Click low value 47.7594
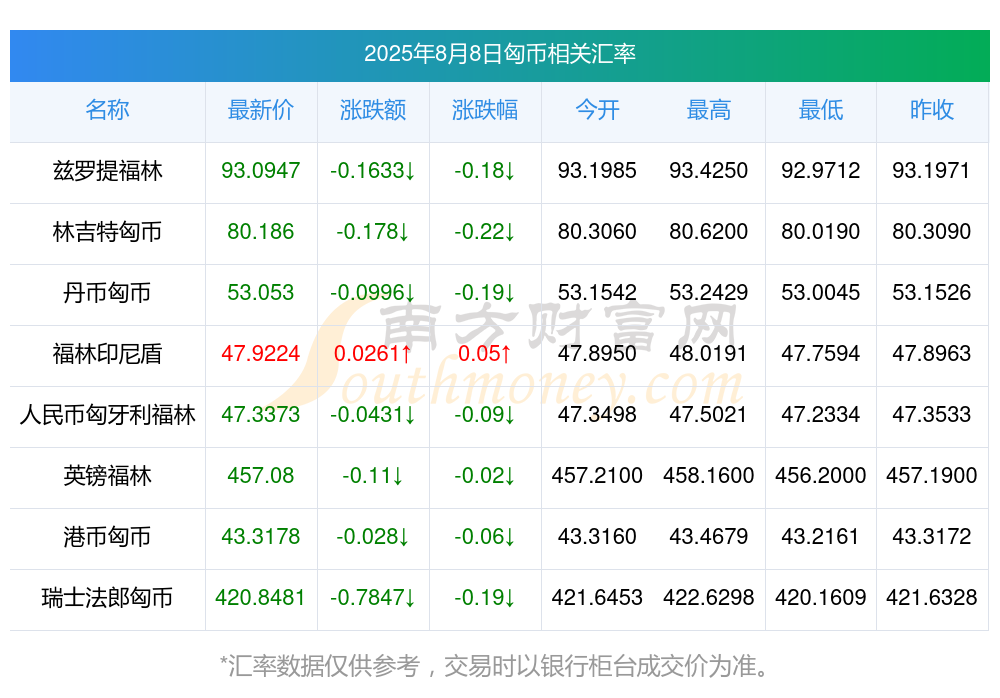The image size is (1000, 698). [x=821, y=353]
